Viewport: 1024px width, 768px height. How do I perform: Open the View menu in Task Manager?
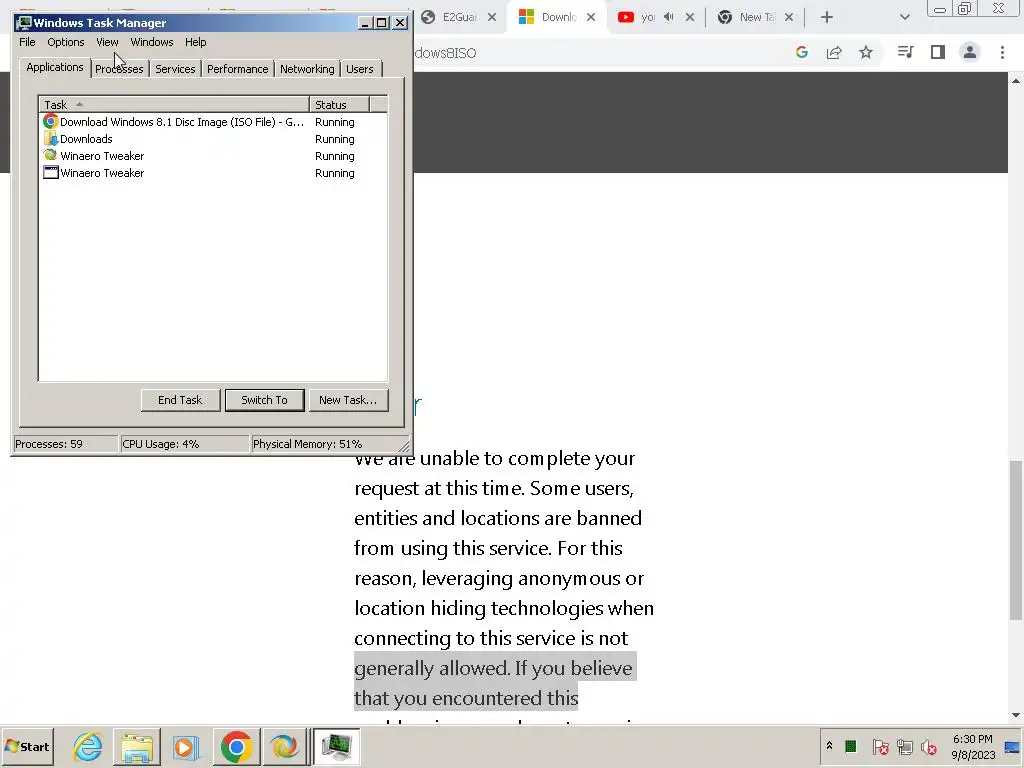107,42
